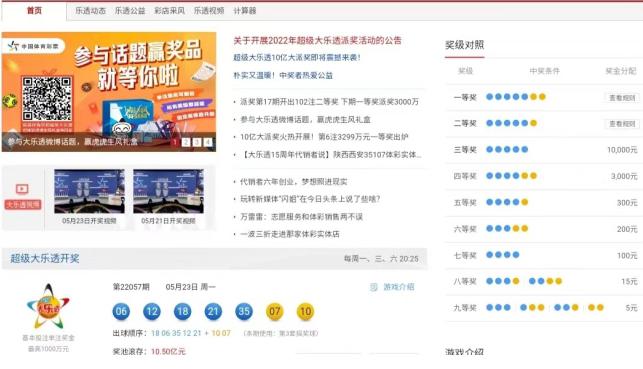Click the 中国体育彩票 logo on banner
Screen dimensions: 643x369
coord(34,46)
